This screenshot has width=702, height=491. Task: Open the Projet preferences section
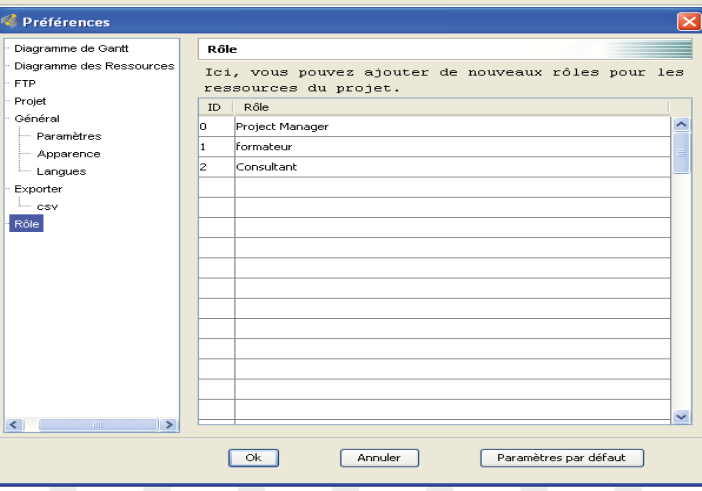pyautogui.click(x=30, y=101)
